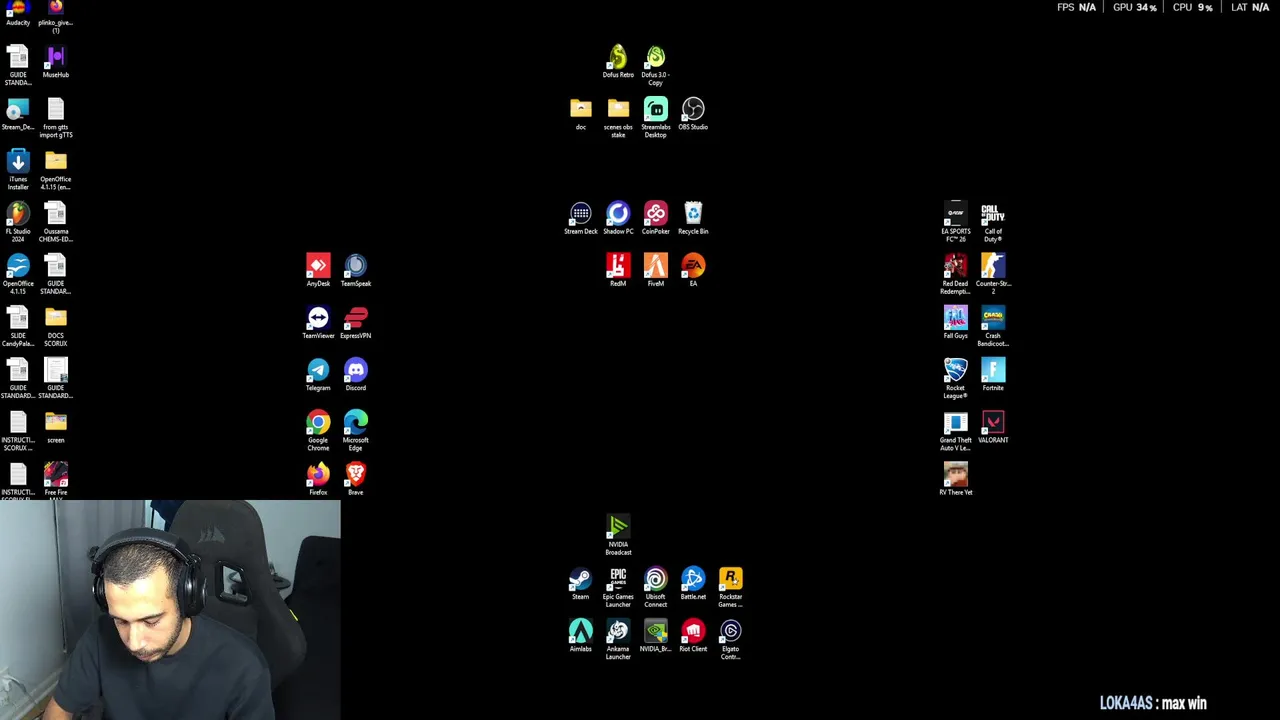Launch Dofus Retro shortcut
The width and height of the screenshot is (1280, 720).
point(618,62)
